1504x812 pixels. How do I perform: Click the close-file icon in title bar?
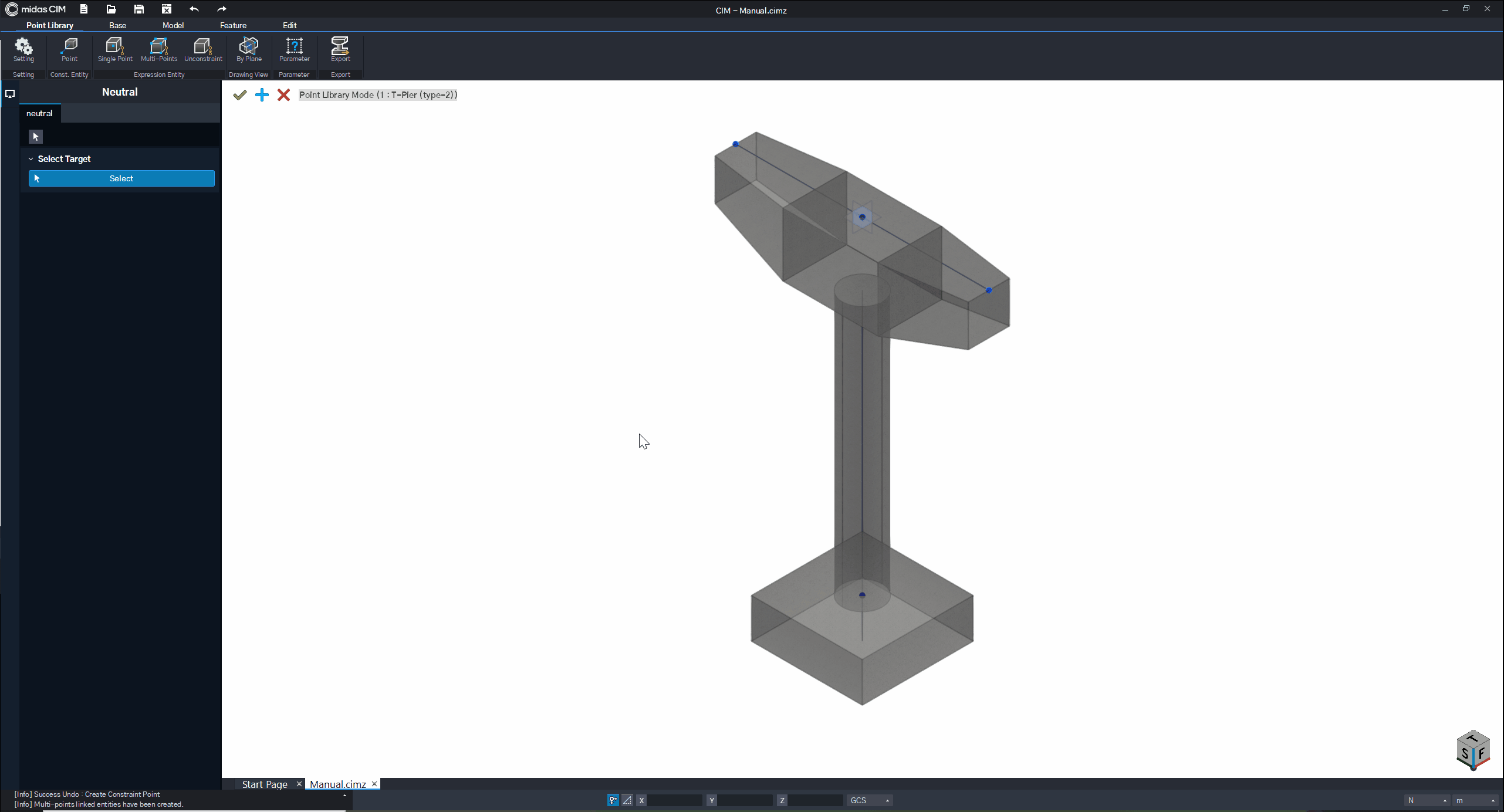click(x=167, y=9)
